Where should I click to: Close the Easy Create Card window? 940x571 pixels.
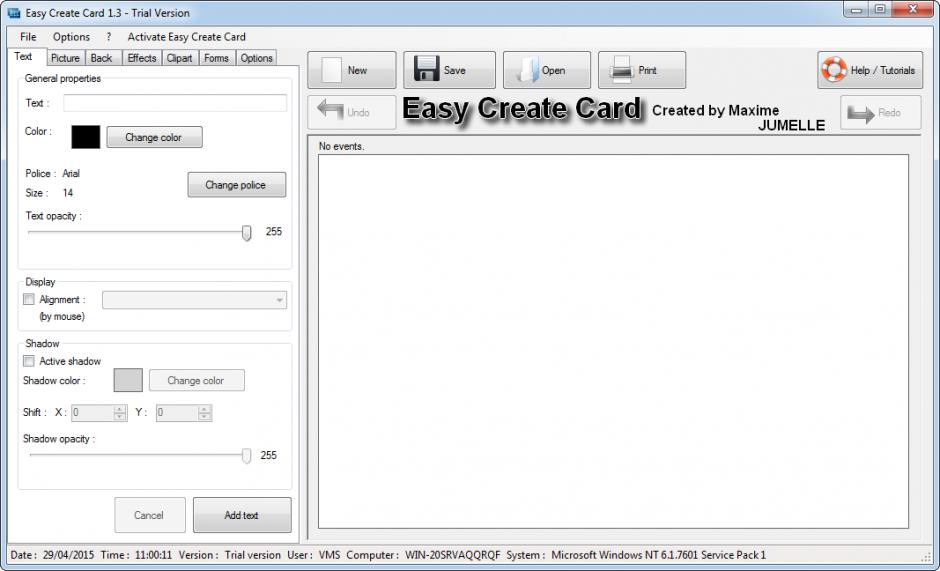[912, 9]
